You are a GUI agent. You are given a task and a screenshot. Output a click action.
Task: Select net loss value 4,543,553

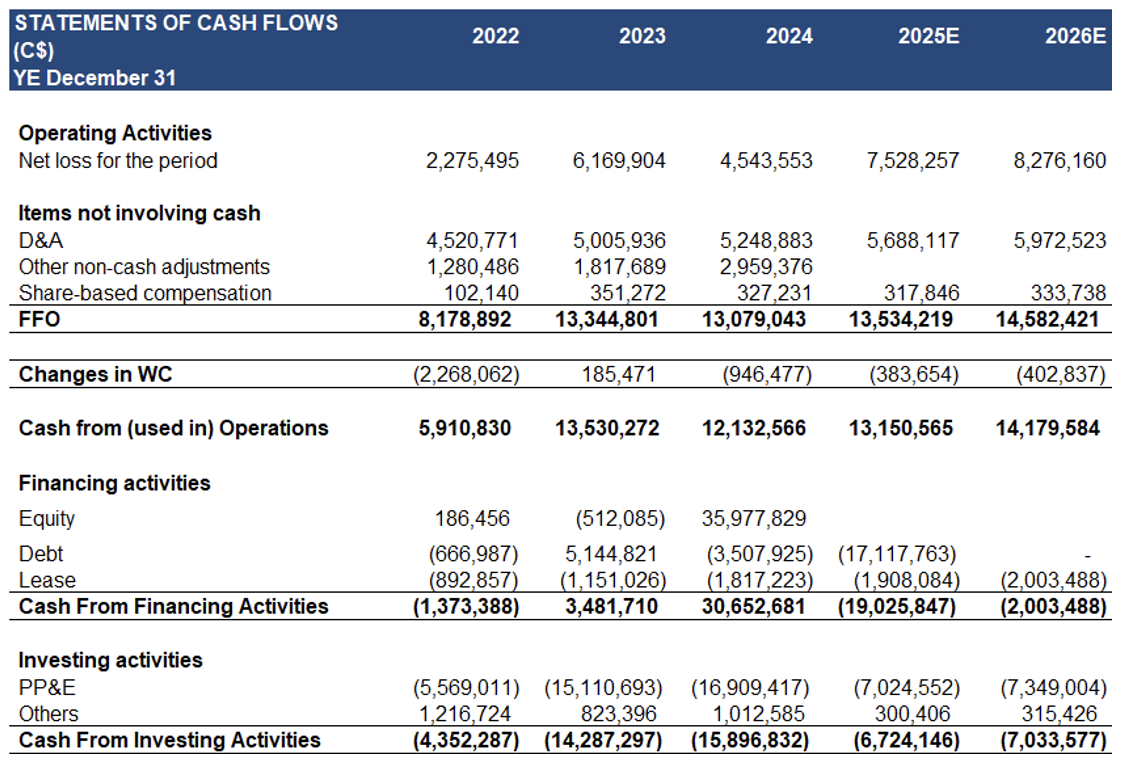click(766, 160)
